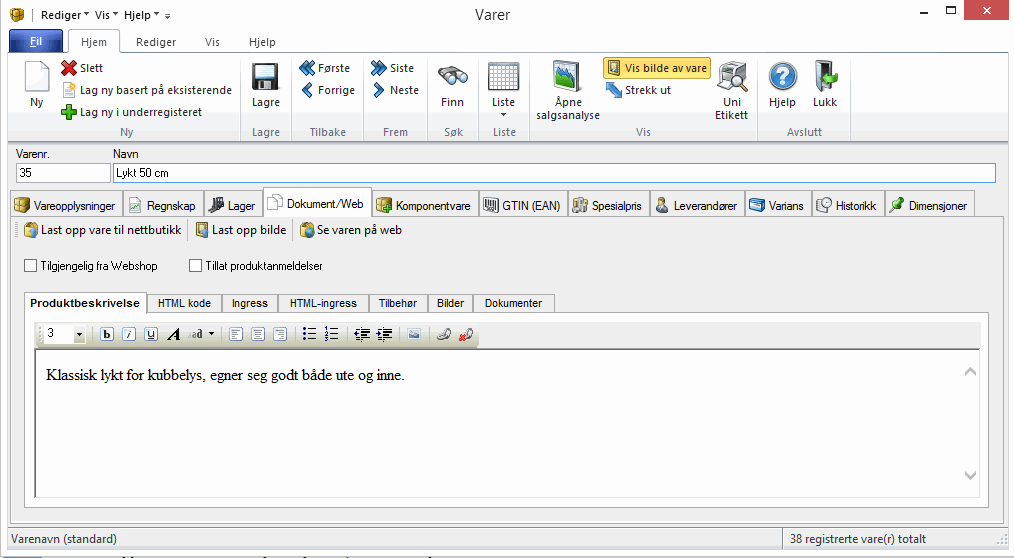Viewport: 1014px width, 558px height.
Task: Click Last opp vare til nettbutikk
Action: (x=102, y=230)
